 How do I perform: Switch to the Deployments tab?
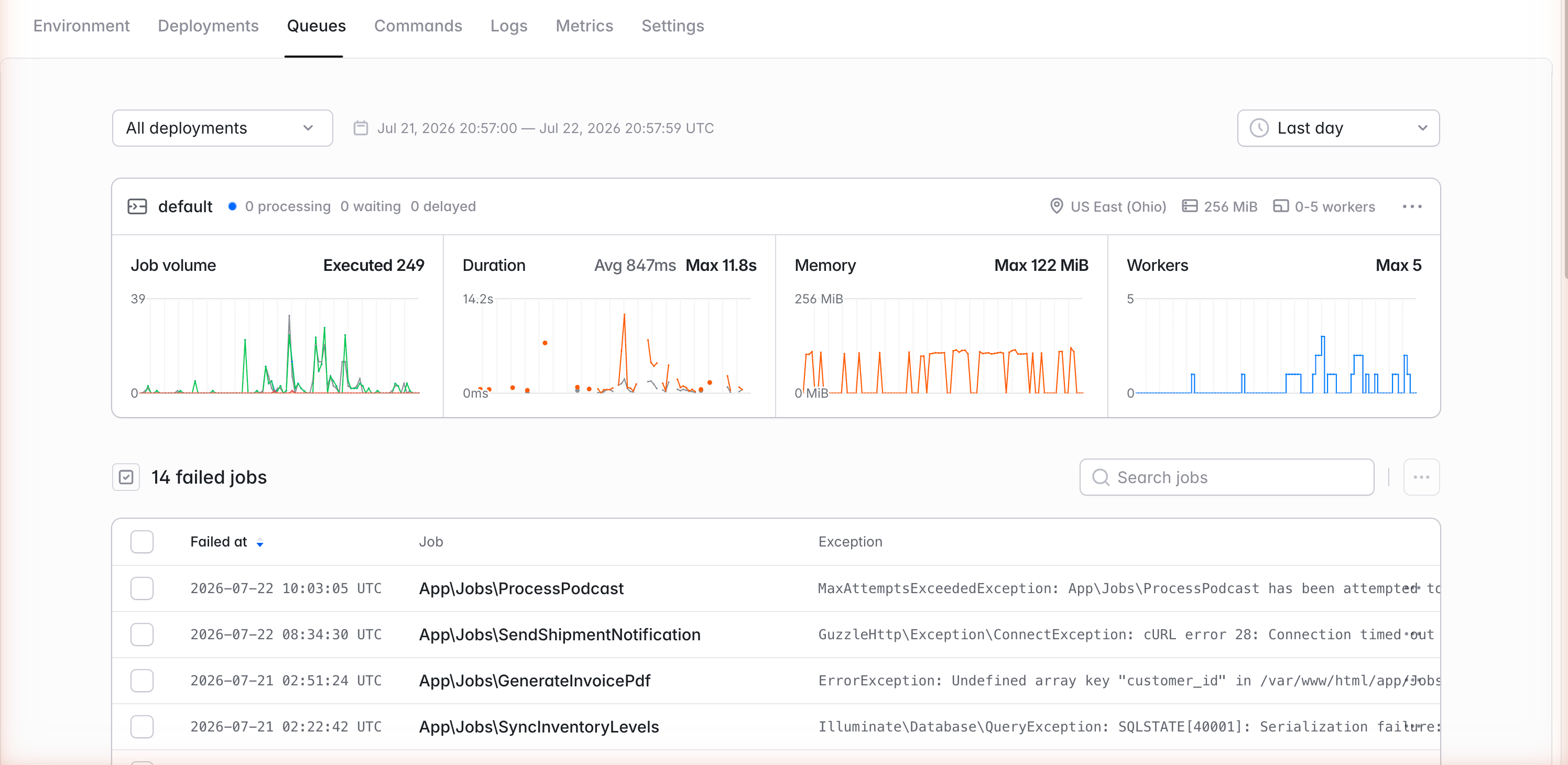(208, 26)
